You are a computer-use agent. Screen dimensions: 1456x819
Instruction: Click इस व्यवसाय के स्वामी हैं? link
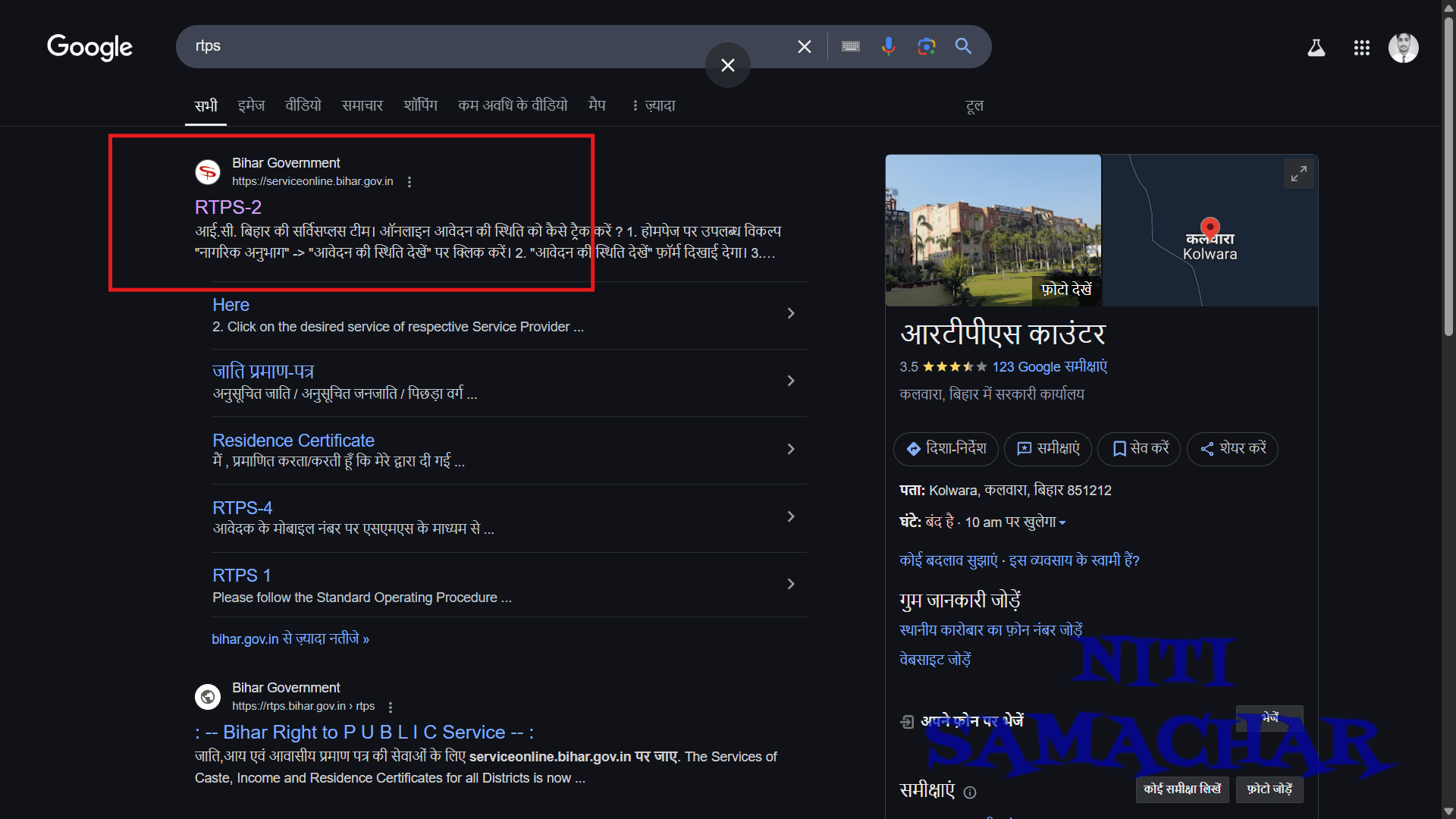1074,560
